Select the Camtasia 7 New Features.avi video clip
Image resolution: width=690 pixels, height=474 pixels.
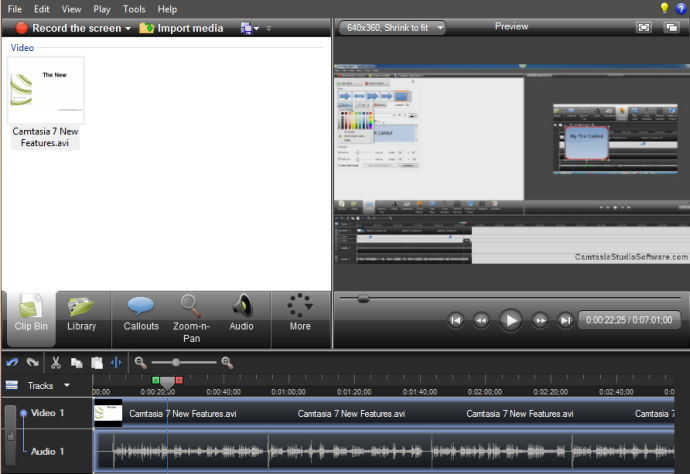[x=384, y=413]
